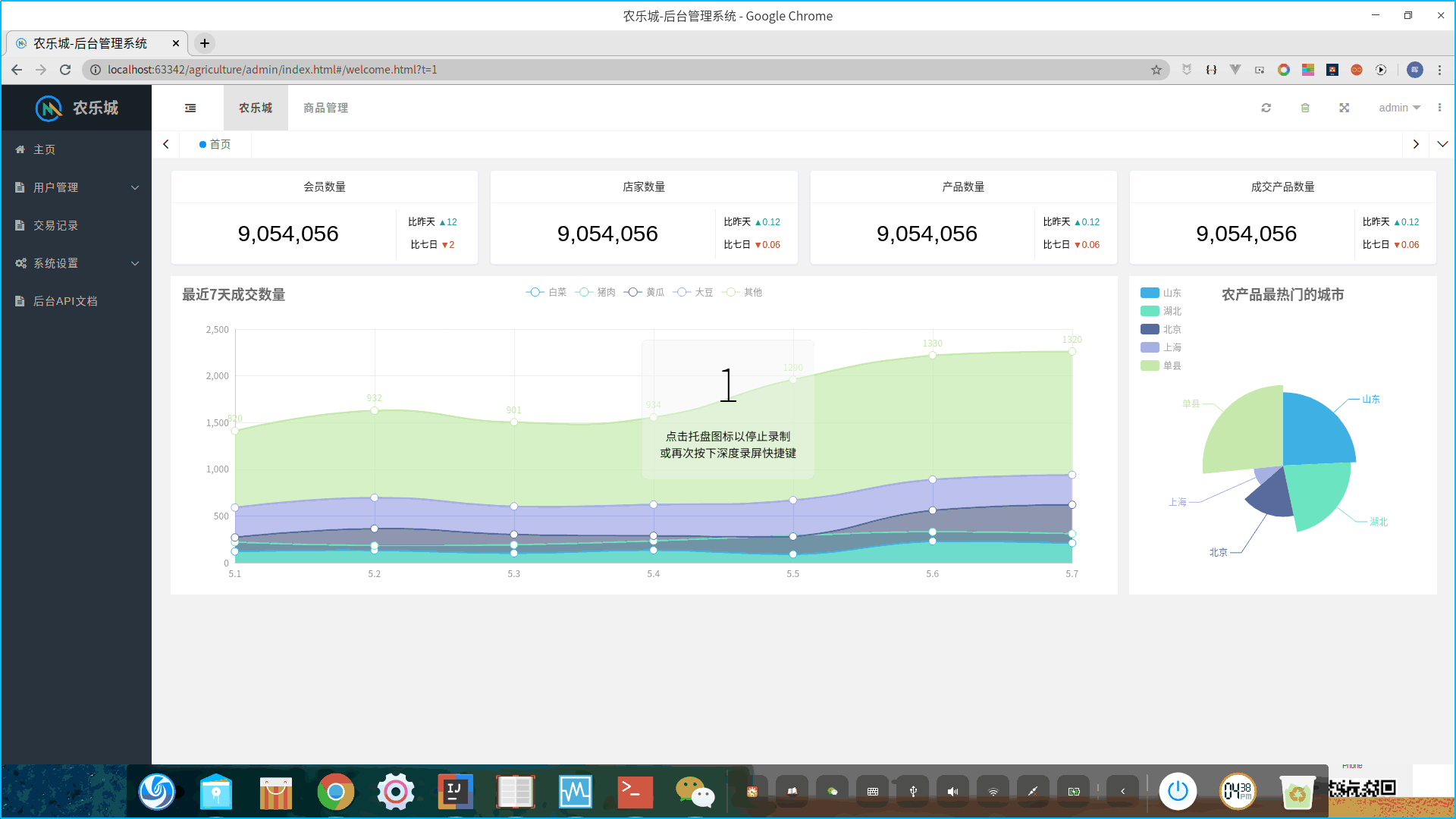1456x819 pixels.
Task: Toggle 白菜 series in chart legend
Action: [546, 292]
